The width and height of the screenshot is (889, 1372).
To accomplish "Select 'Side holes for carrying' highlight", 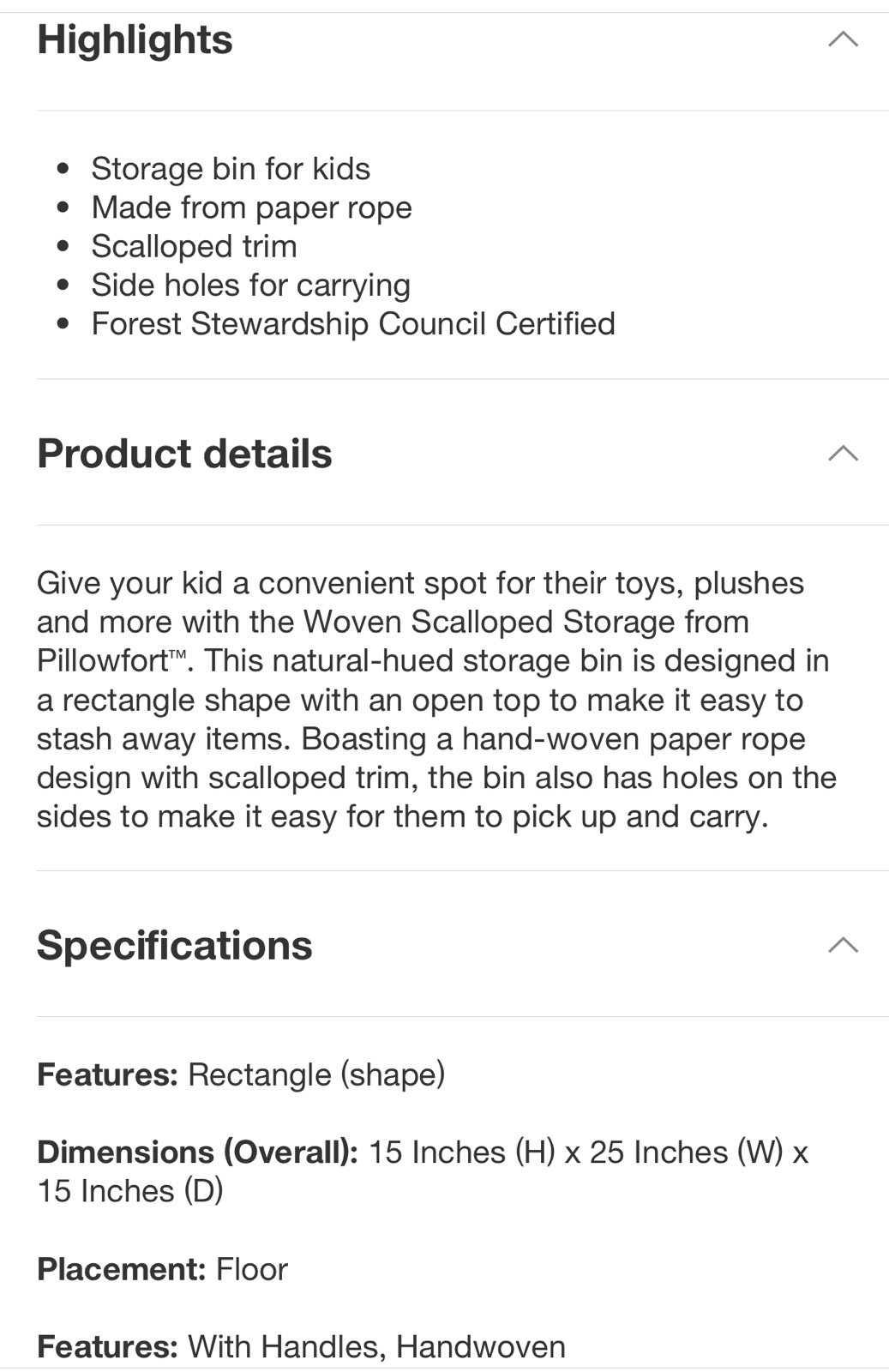I will click(250, 285).
